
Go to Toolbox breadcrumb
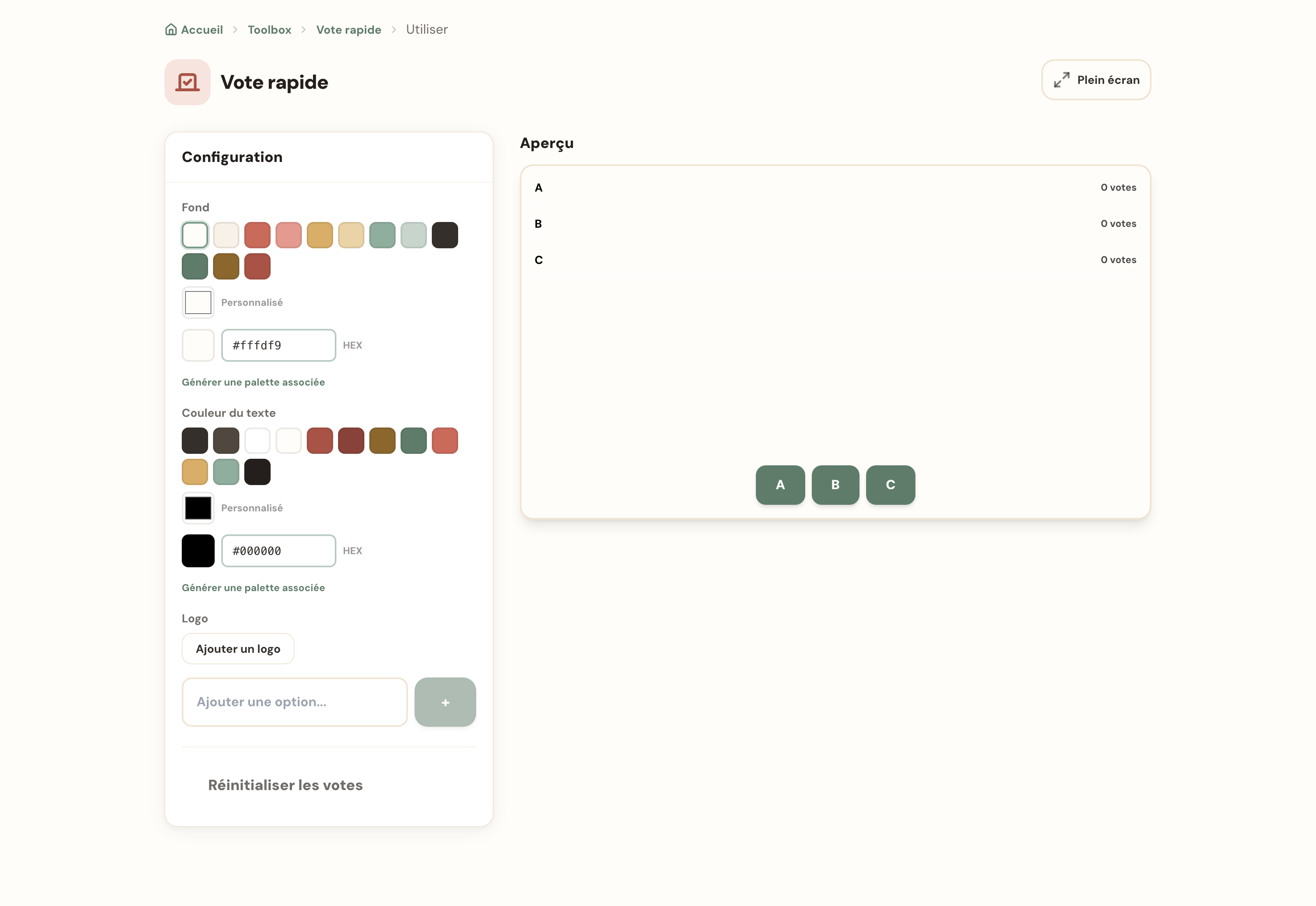click(x=269, y=30)
